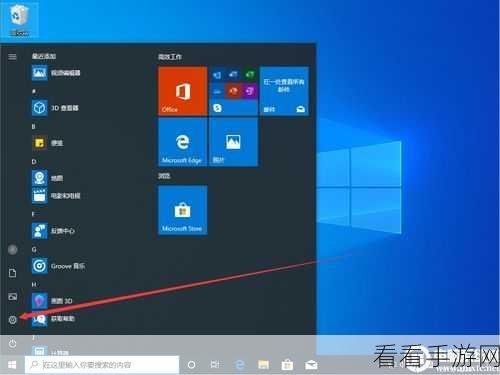Open the Microsoft Edge tile
Screen dimensions: 500x375
click(x=183, y=142)
